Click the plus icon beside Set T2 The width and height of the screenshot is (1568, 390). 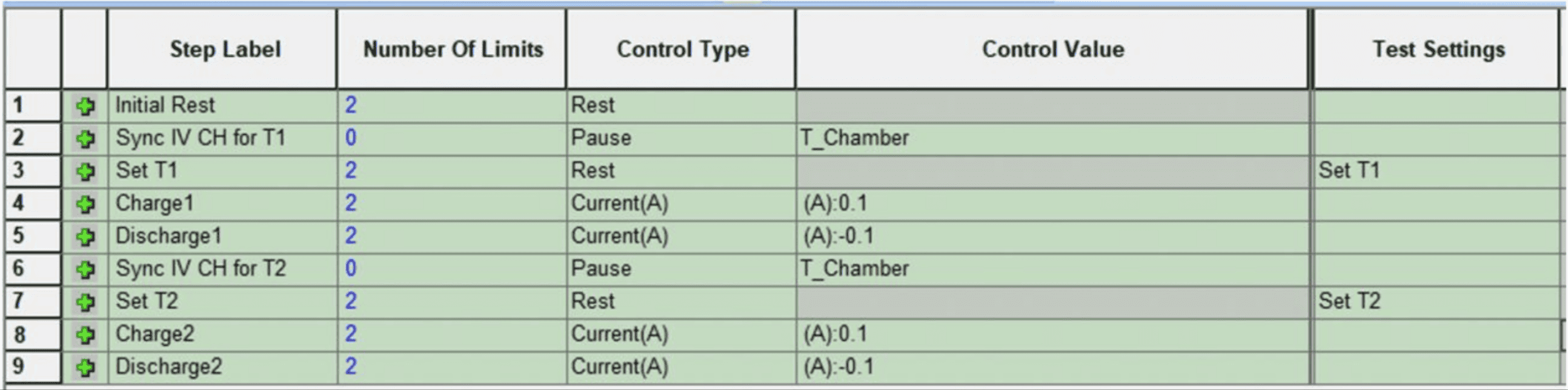tap(85, 302)
